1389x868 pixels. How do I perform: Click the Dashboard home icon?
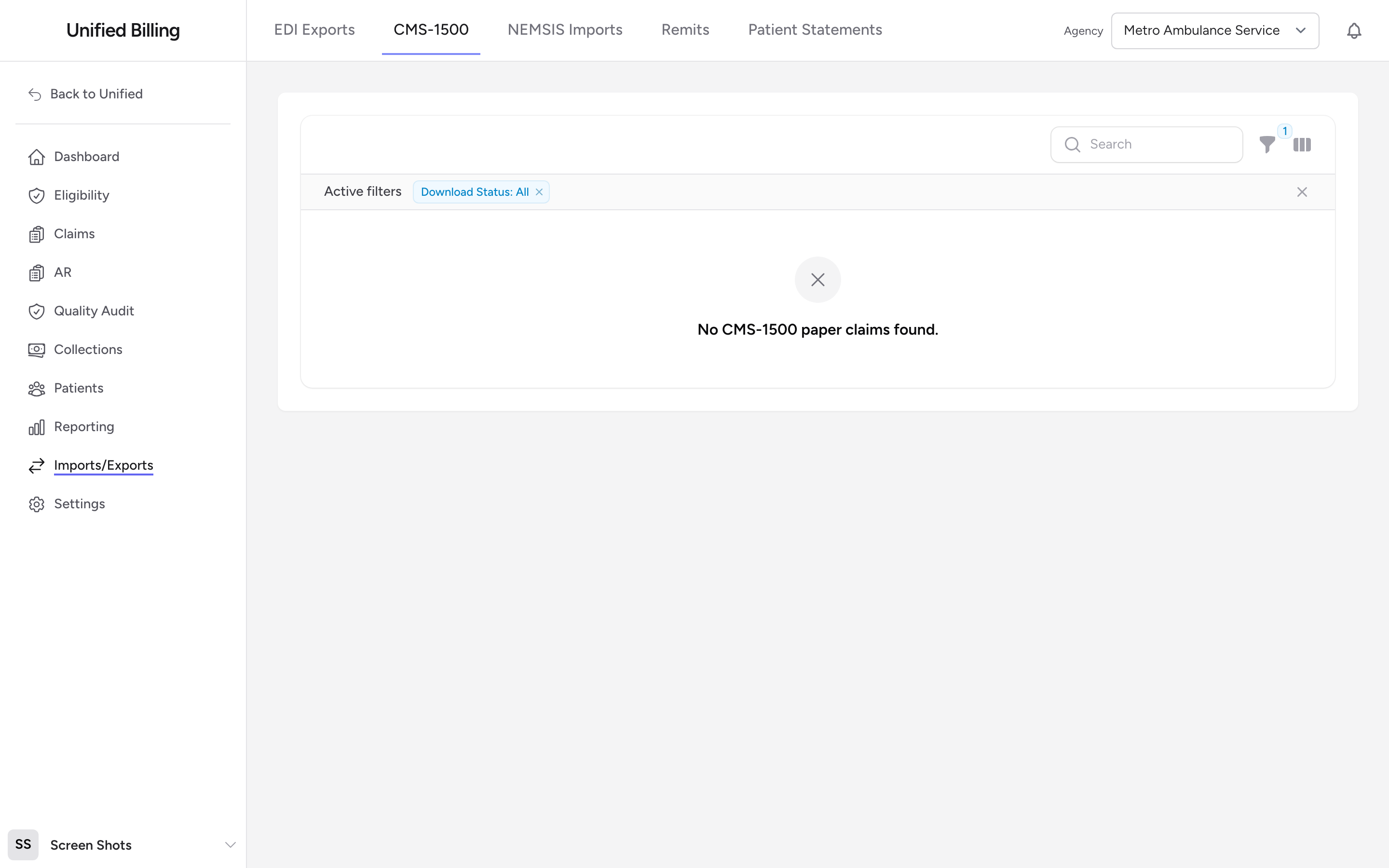click(36, 157)
